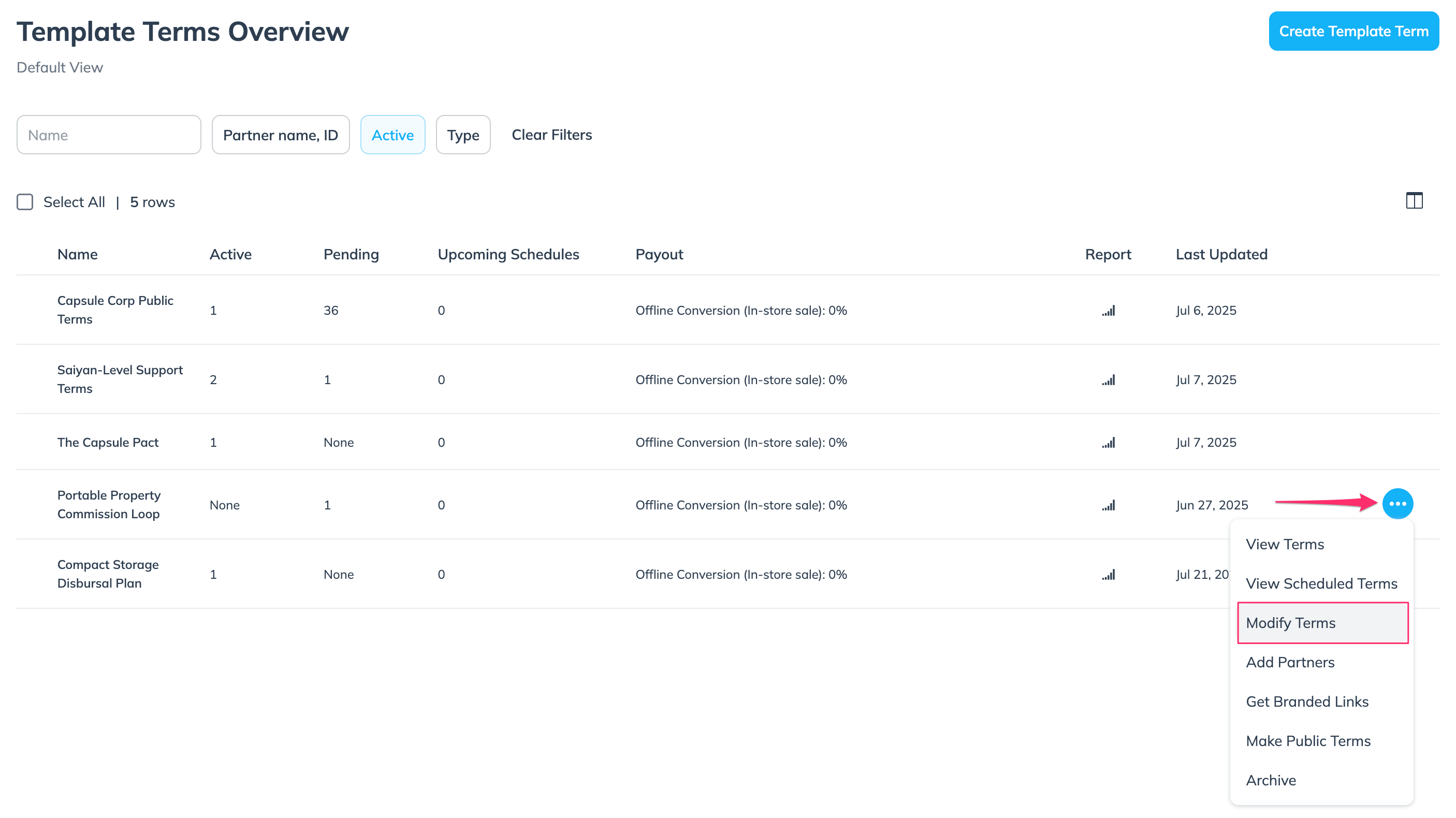The height and width of the screenshot is (818, 1456).
Task: Toggle the Select All checkbox
Action: [x=25, y=202]
